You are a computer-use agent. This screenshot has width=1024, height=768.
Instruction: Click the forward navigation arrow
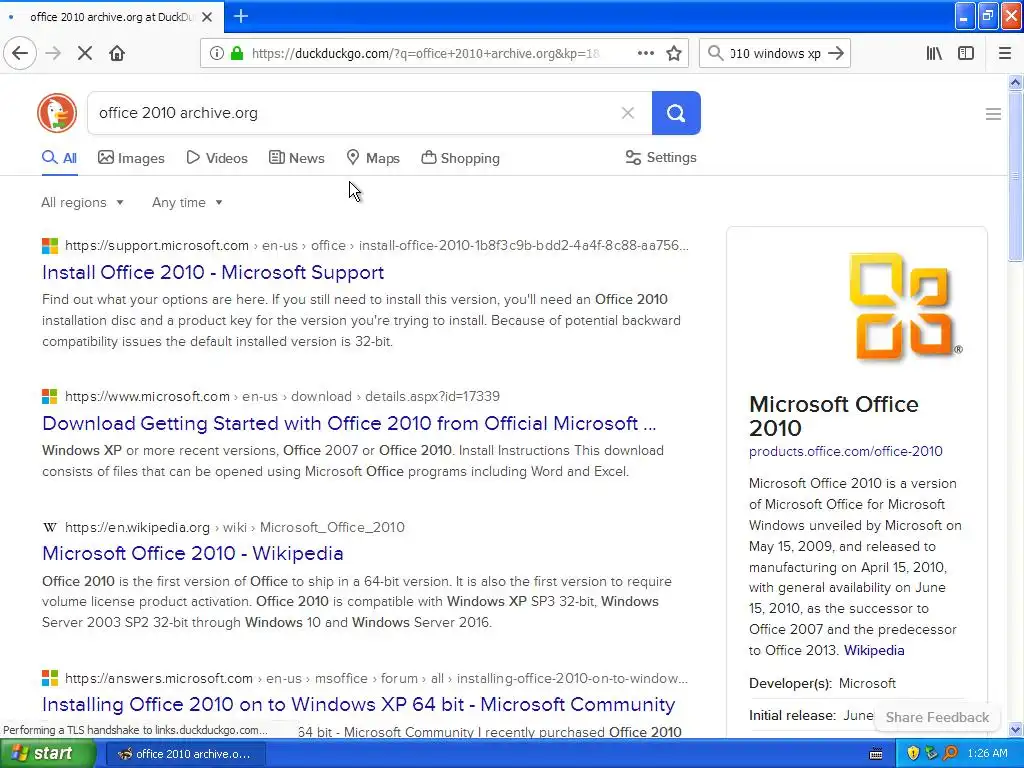[x=53, y=53]
